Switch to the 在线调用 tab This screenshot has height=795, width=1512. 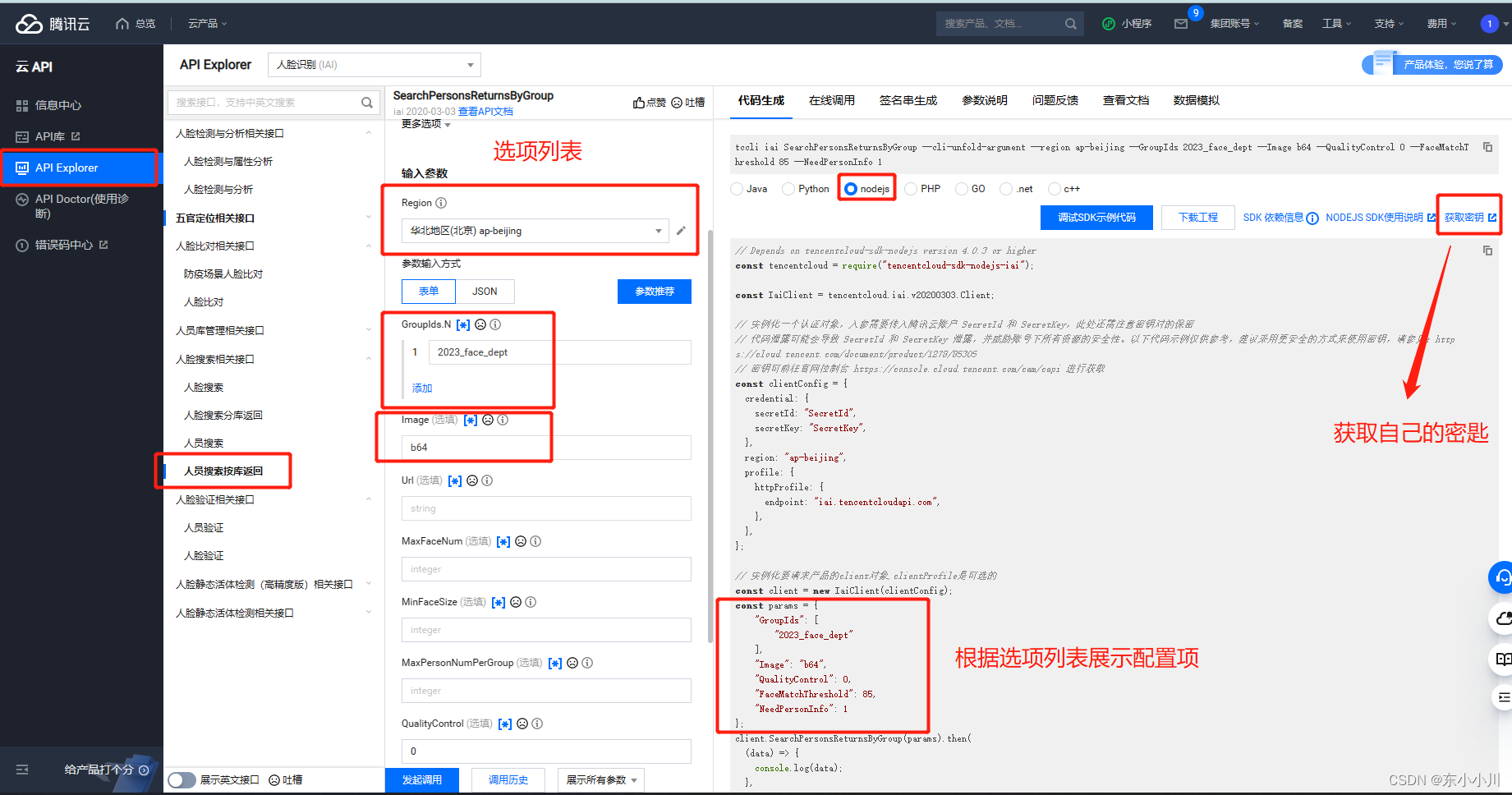point(831,100)
